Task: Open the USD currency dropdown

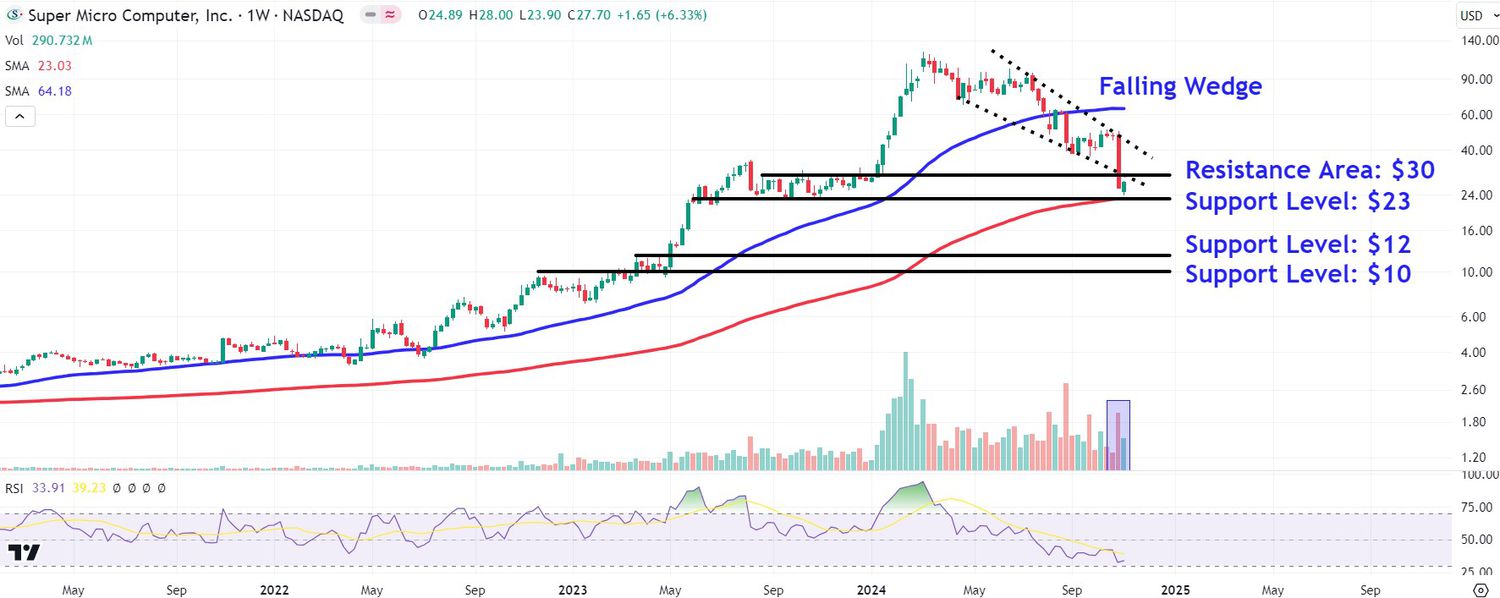Action: point(1476,15)
